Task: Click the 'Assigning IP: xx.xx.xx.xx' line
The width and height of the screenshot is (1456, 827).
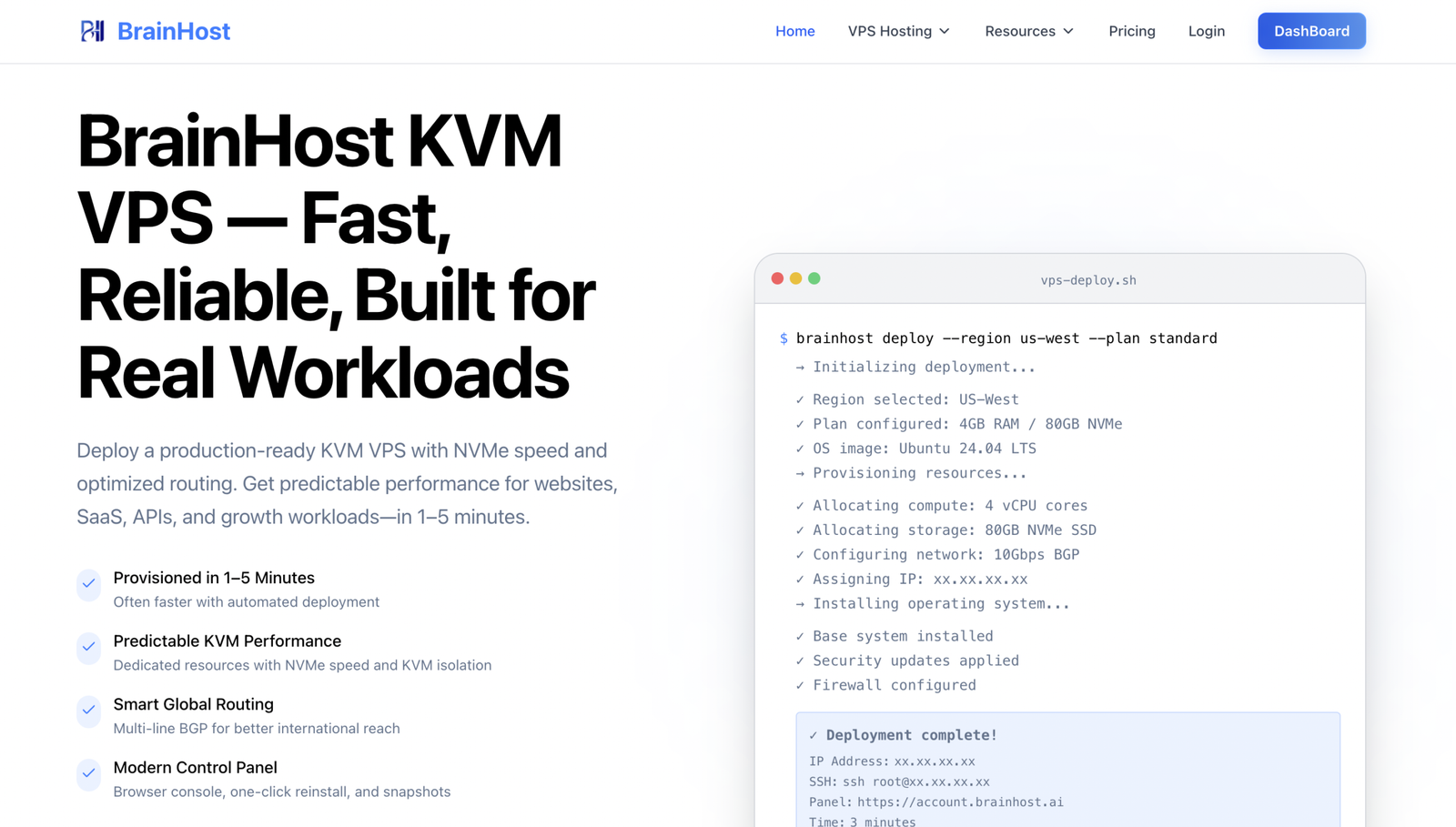Action: click(912, 580)
